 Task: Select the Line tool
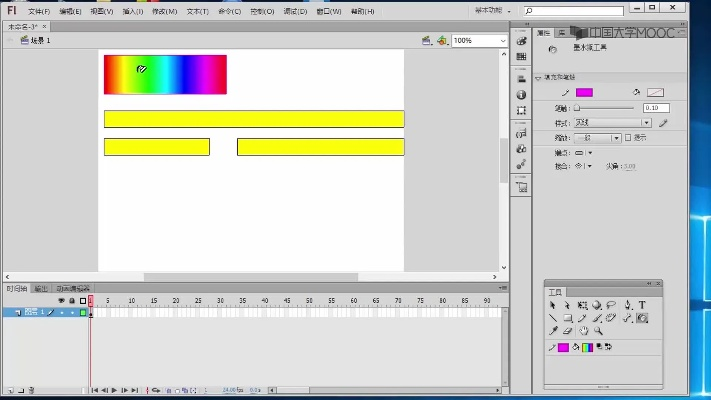coord(553,318)
